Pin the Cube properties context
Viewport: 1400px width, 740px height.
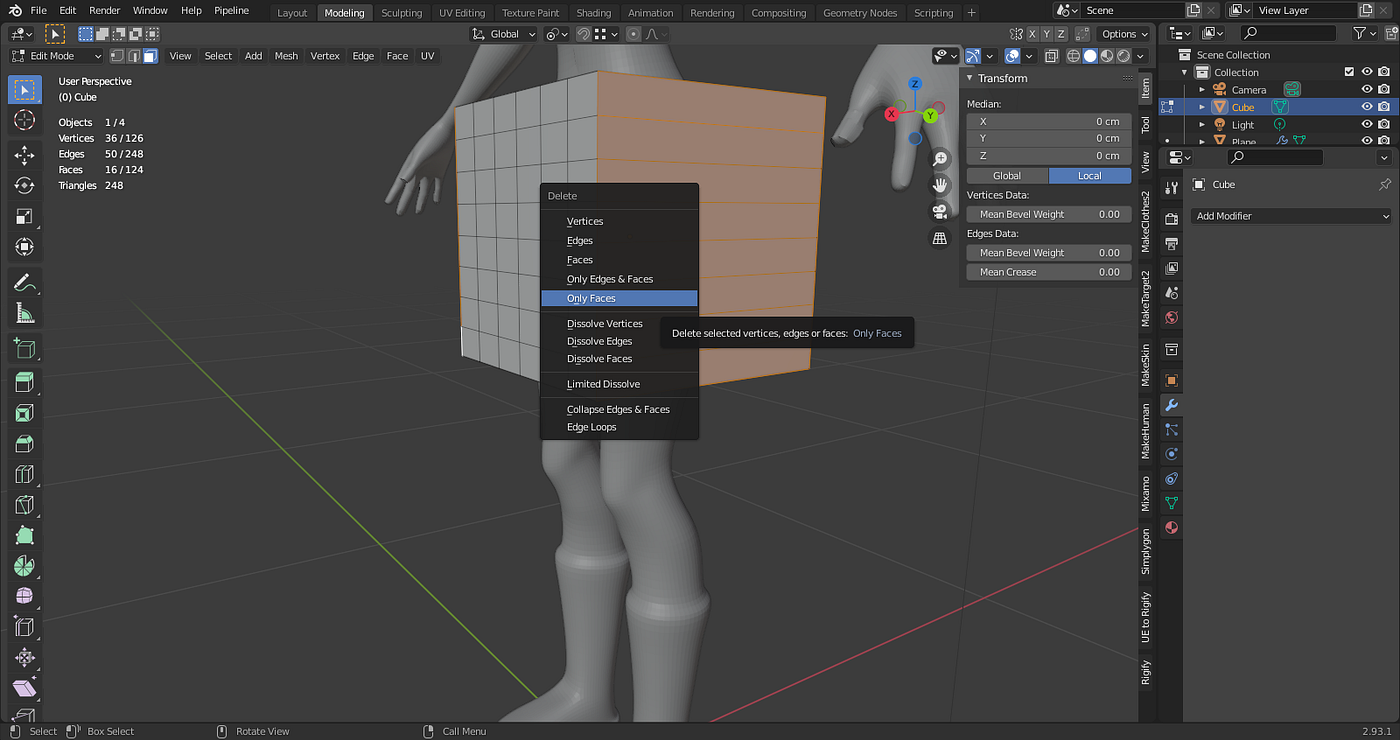1385,185
